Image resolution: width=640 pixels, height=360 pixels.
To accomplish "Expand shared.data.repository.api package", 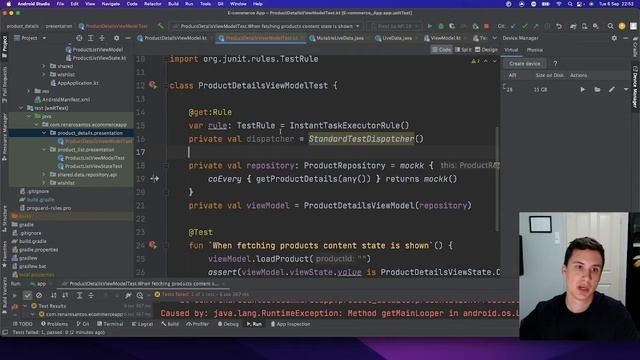I will click(x=44, y=174).
